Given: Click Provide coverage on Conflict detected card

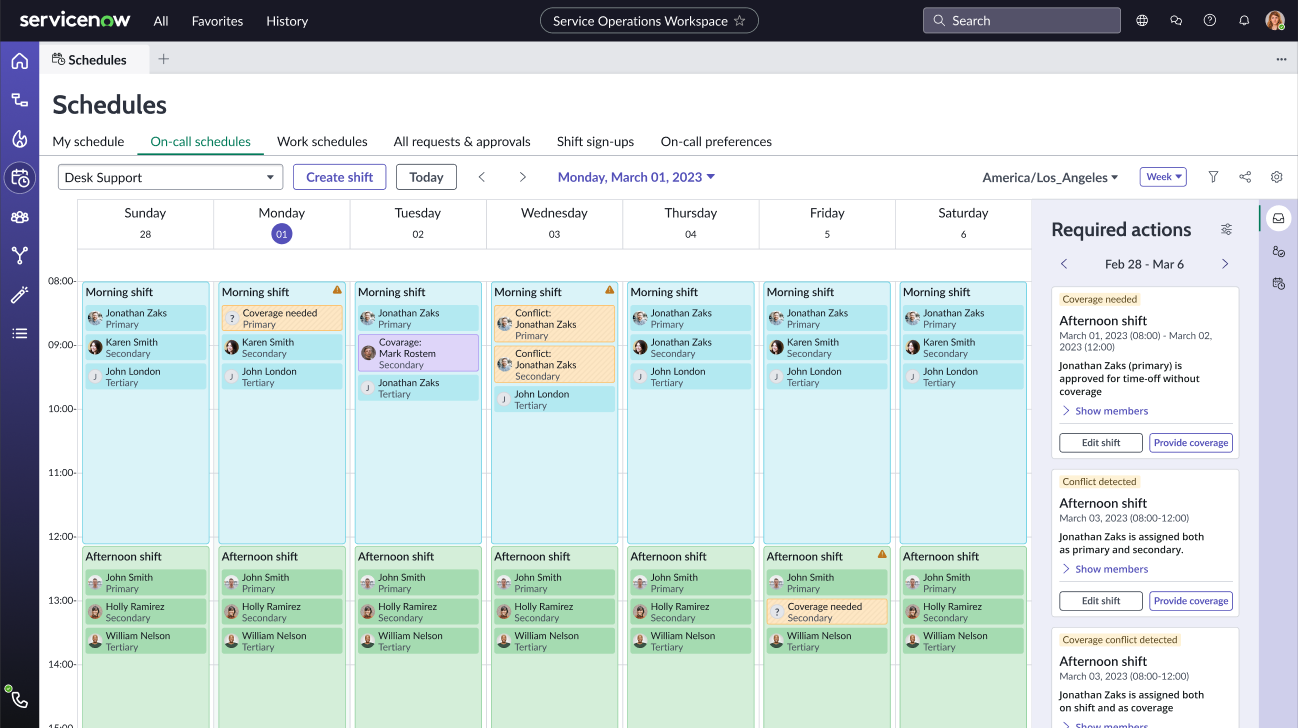Looking at the screenshot, I should pyautogui.click(x=1191, y=601).
